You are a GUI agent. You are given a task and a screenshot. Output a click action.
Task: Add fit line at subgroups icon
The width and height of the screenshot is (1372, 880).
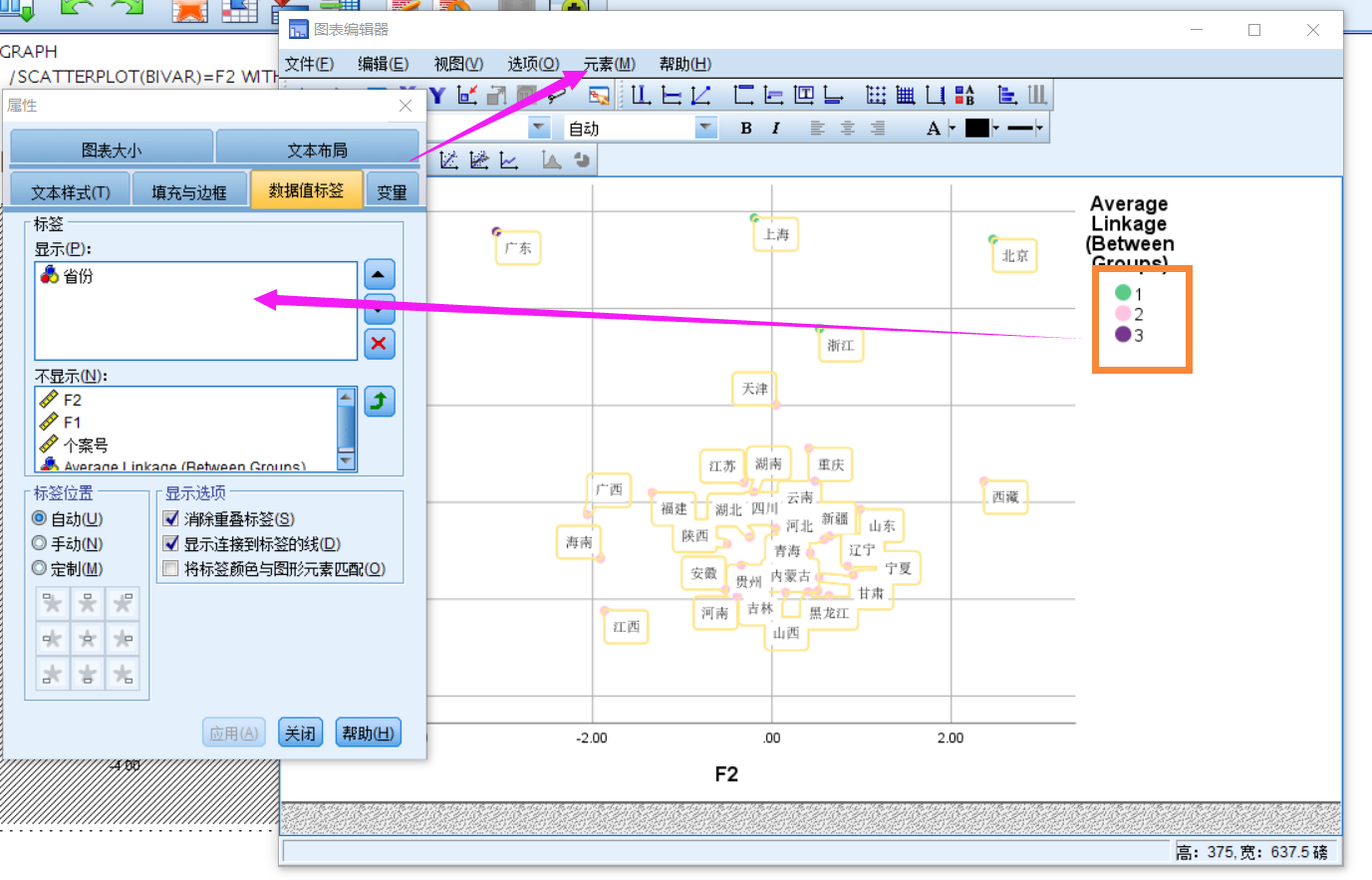pos(479,160)
